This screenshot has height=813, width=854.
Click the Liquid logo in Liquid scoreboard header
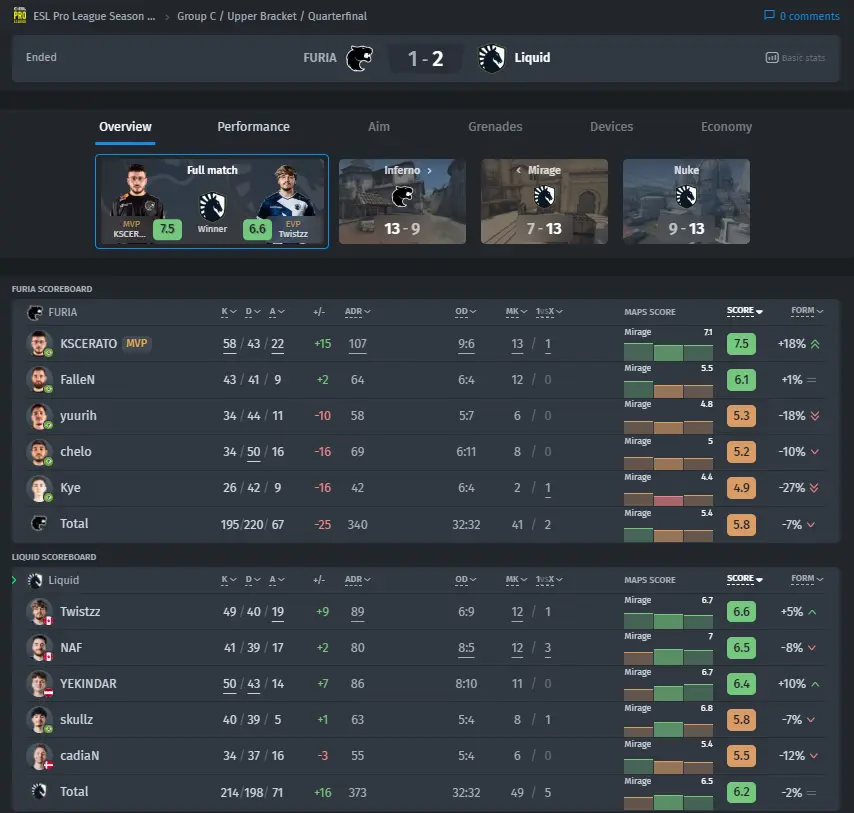pyautogui.click(x=35, y=580)
